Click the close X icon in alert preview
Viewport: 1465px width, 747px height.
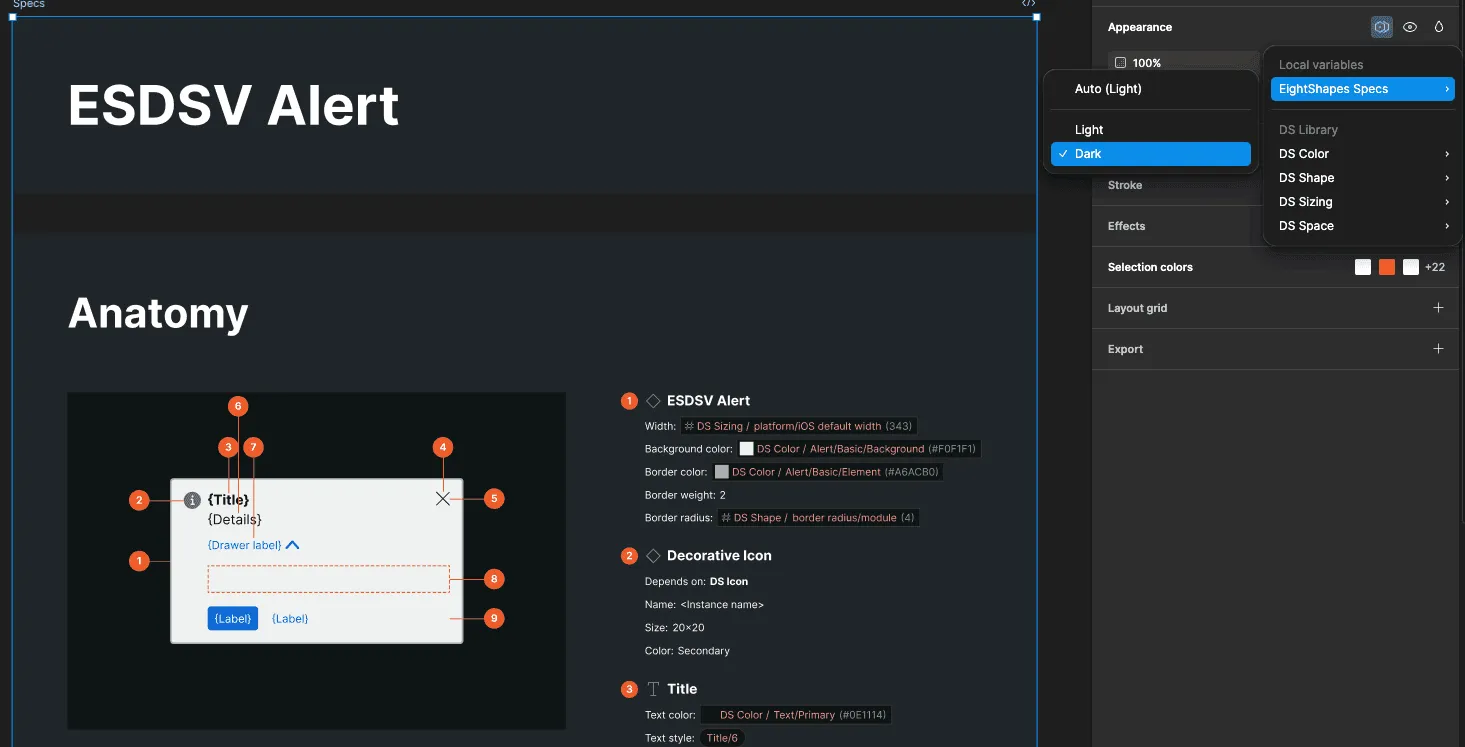(x=443, y=499)
